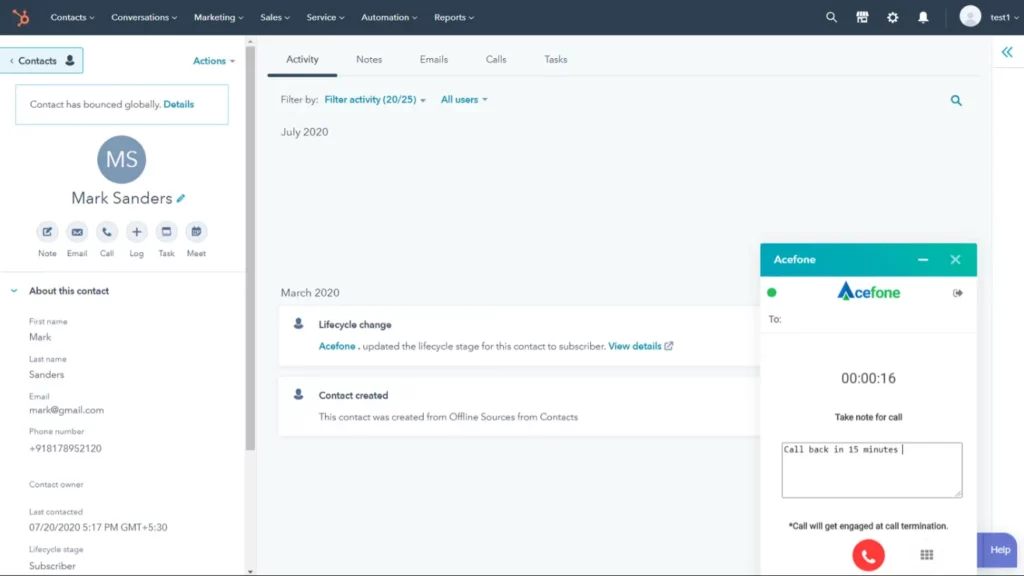Switch to the Calls tab
Screen dimensions: 1024x576
pyautogui.click(x=496, y=59)
